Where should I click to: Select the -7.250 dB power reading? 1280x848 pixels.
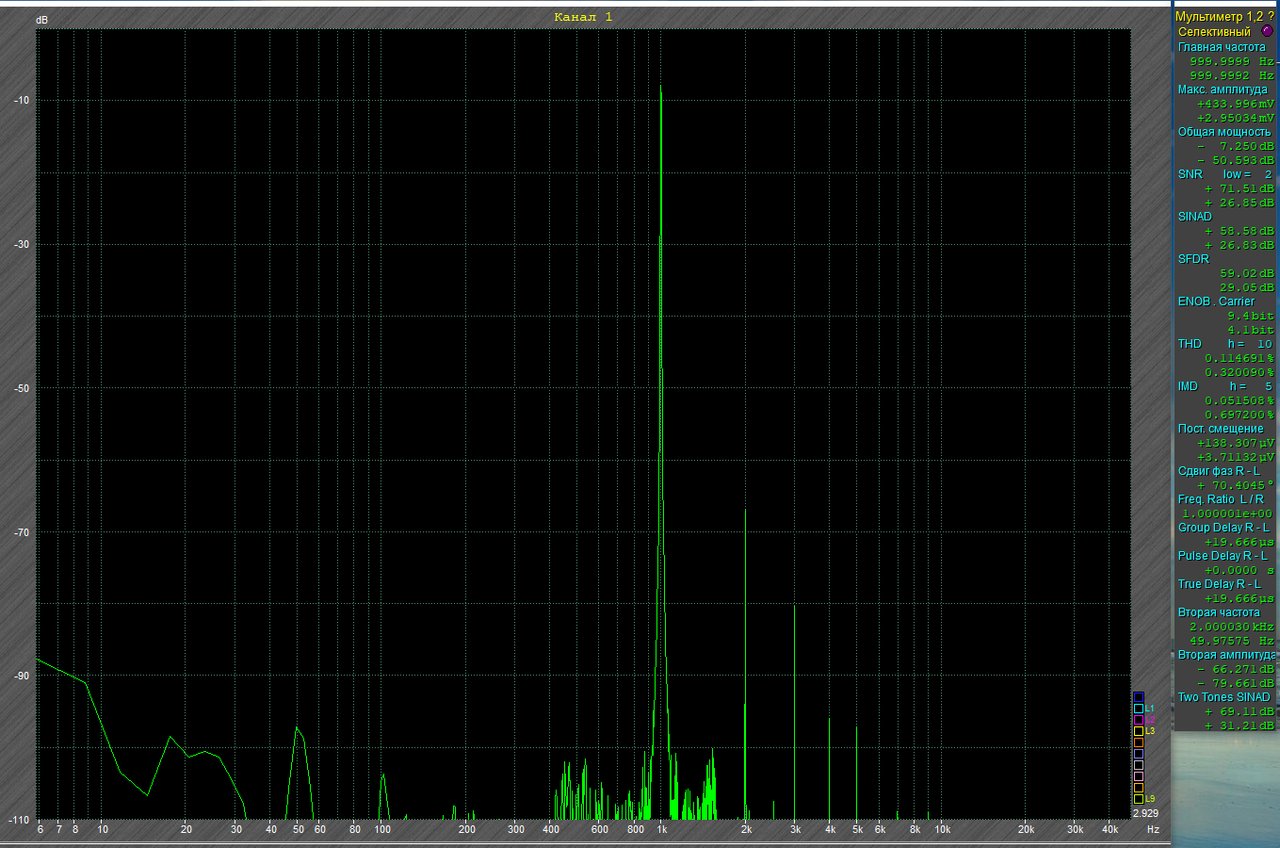point(1235,146)
